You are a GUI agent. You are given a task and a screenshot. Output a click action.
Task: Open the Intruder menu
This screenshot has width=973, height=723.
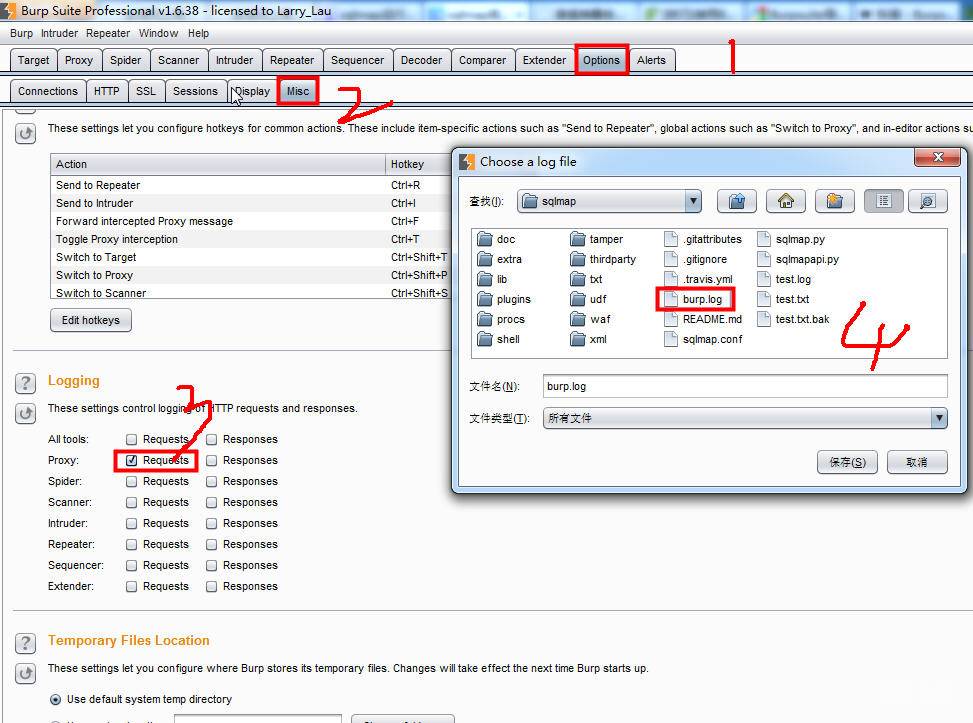pos(60,33)
